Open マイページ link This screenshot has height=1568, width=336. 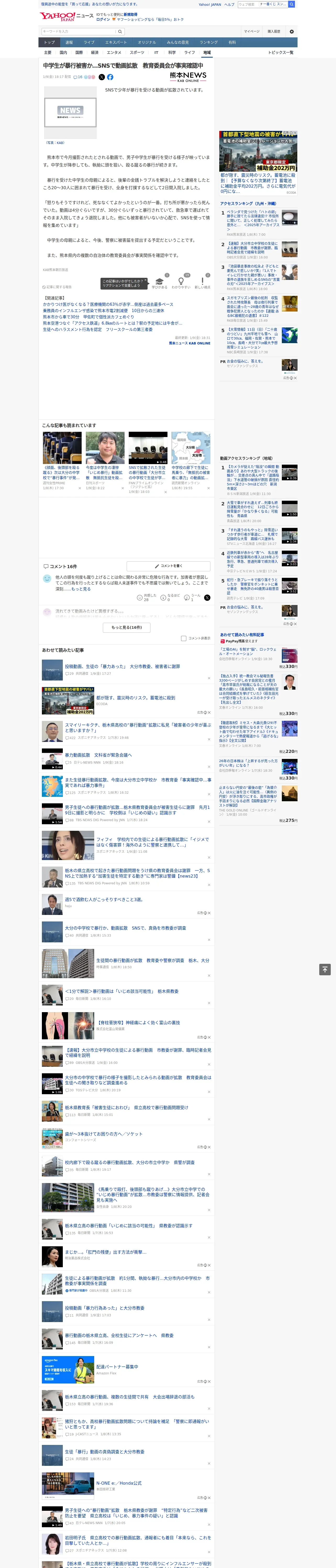click(252, 32)
